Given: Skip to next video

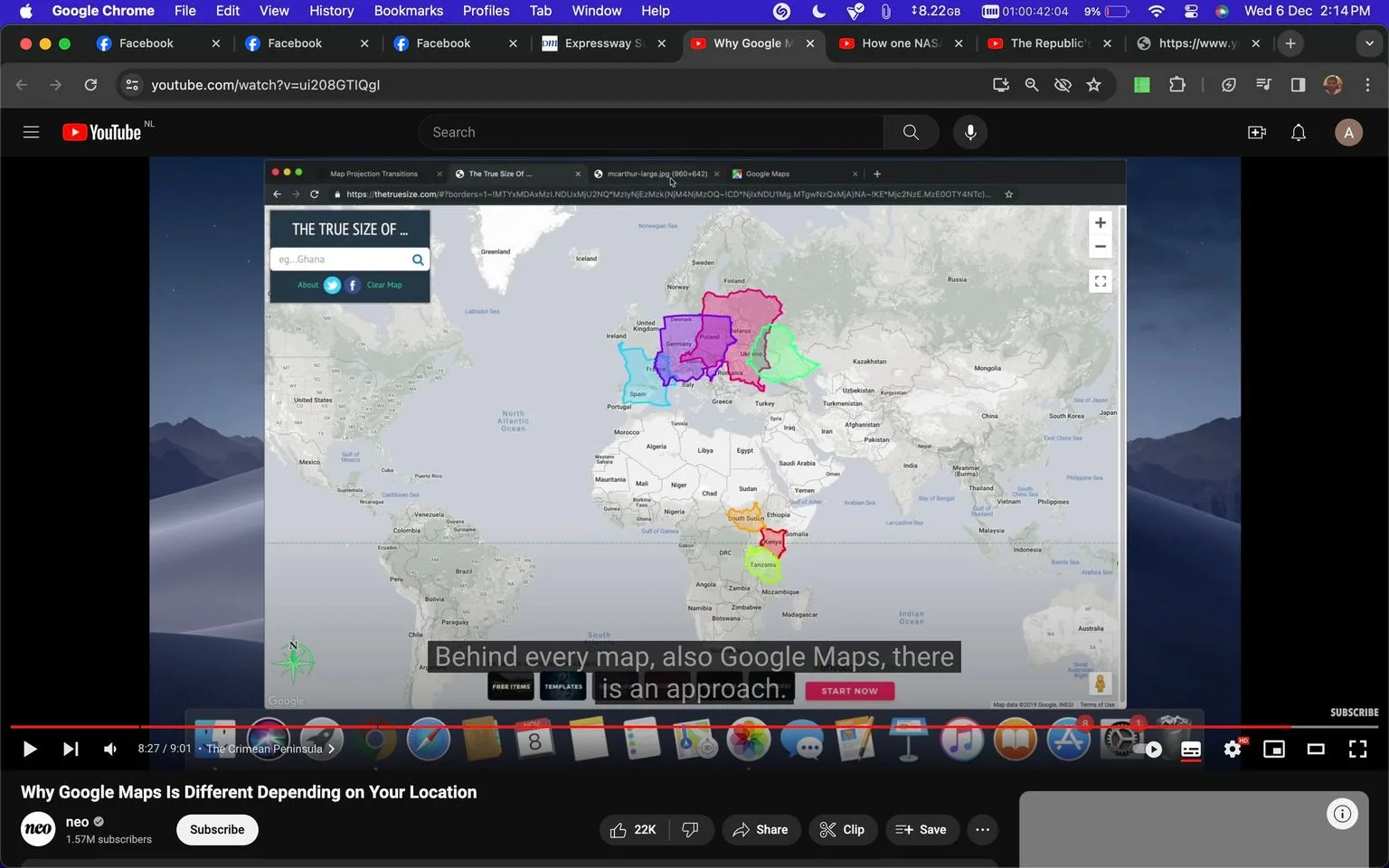Looking at the screenshot, I should click(x=71, y=749).
